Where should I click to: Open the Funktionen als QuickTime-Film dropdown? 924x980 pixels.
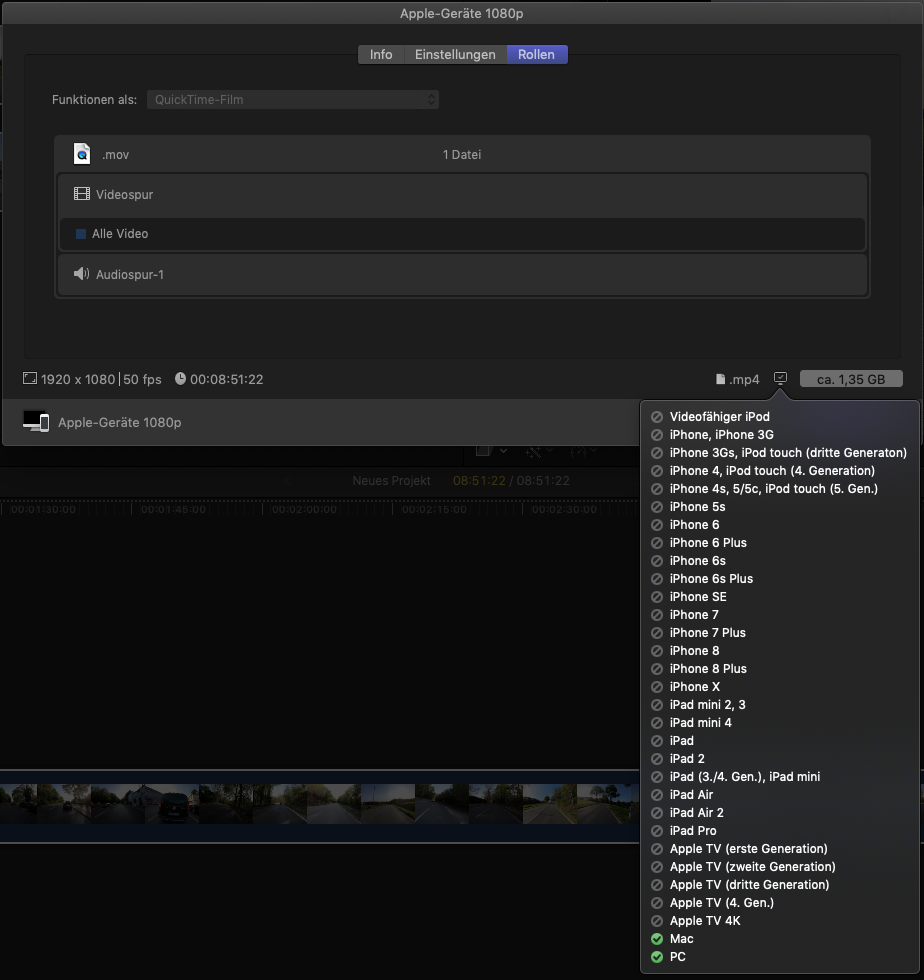292,100
